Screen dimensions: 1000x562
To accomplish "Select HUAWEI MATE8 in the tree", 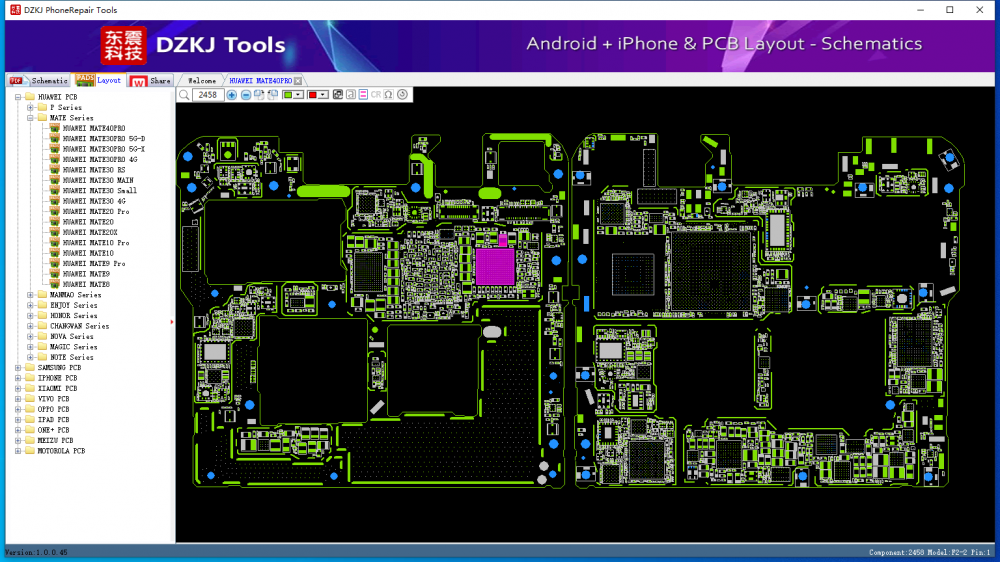I will [86, 285].
